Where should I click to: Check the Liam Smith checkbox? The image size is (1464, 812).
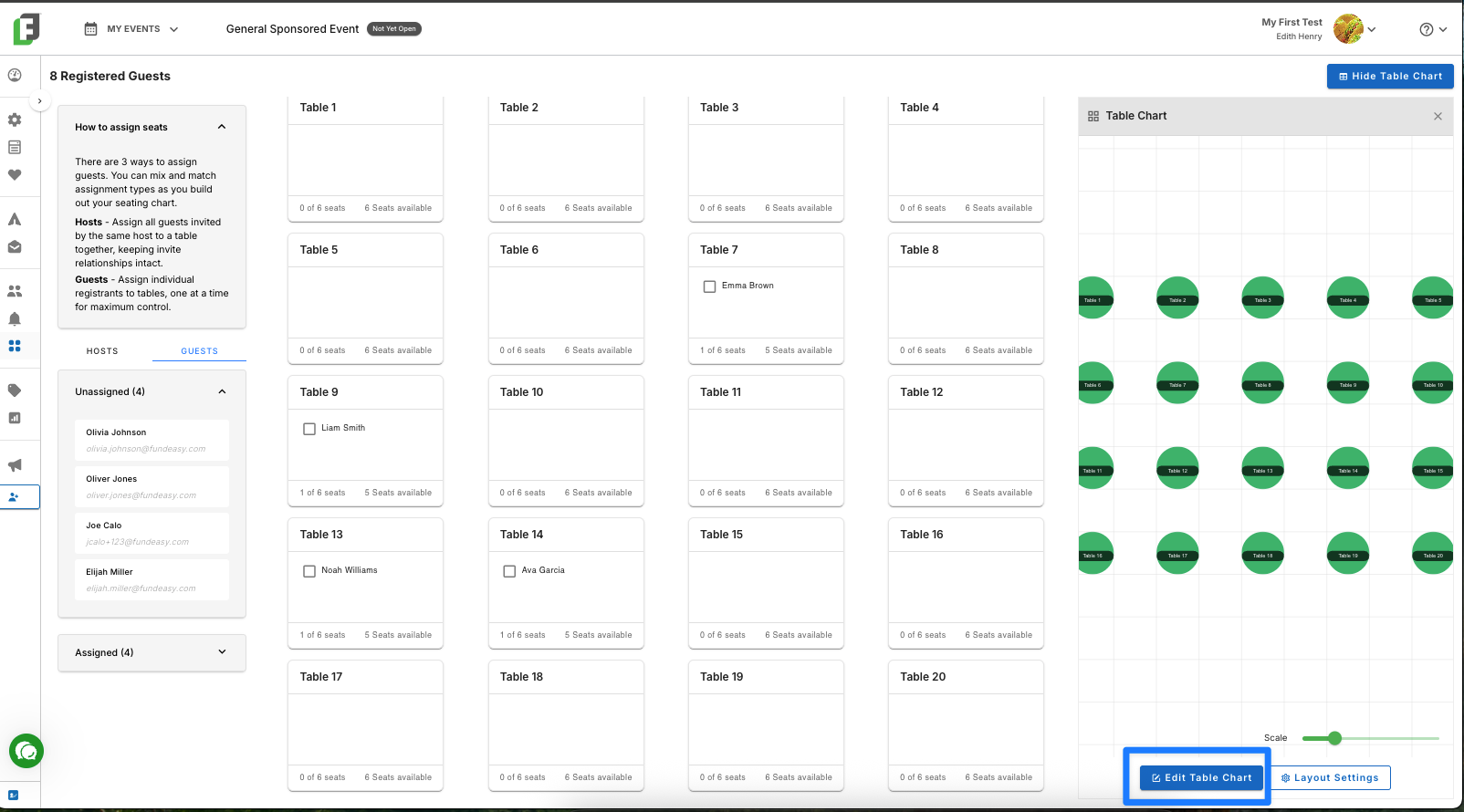(309, 429)
